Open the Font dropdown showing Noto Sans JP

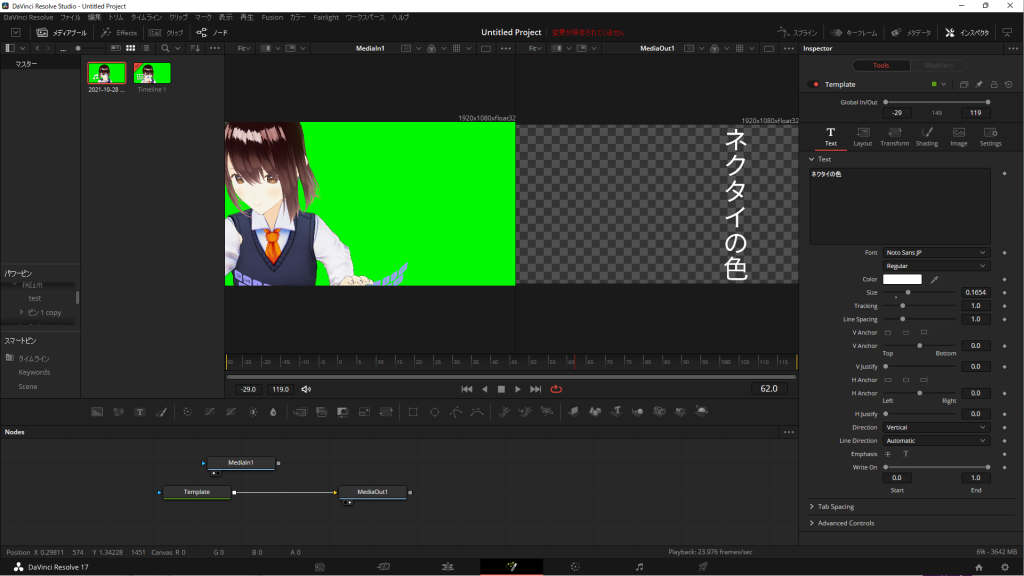coord(935,253)
